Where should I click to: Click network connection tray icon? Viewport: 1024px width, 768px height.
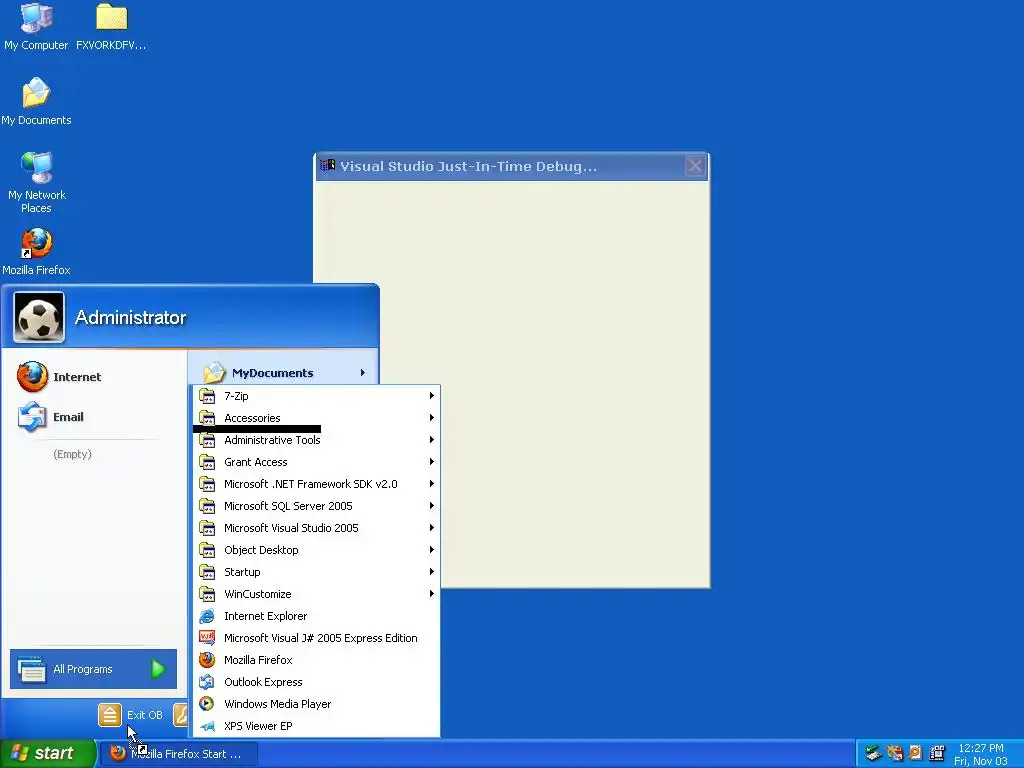(873, 753)
